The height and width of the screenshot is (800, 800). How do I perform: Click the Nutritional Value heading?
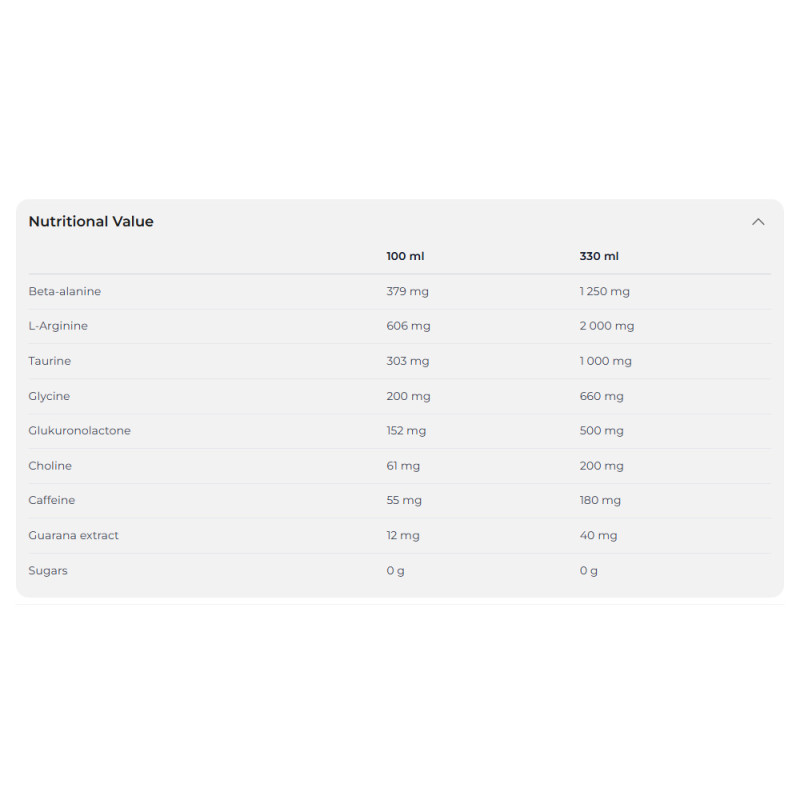point(91,222)
